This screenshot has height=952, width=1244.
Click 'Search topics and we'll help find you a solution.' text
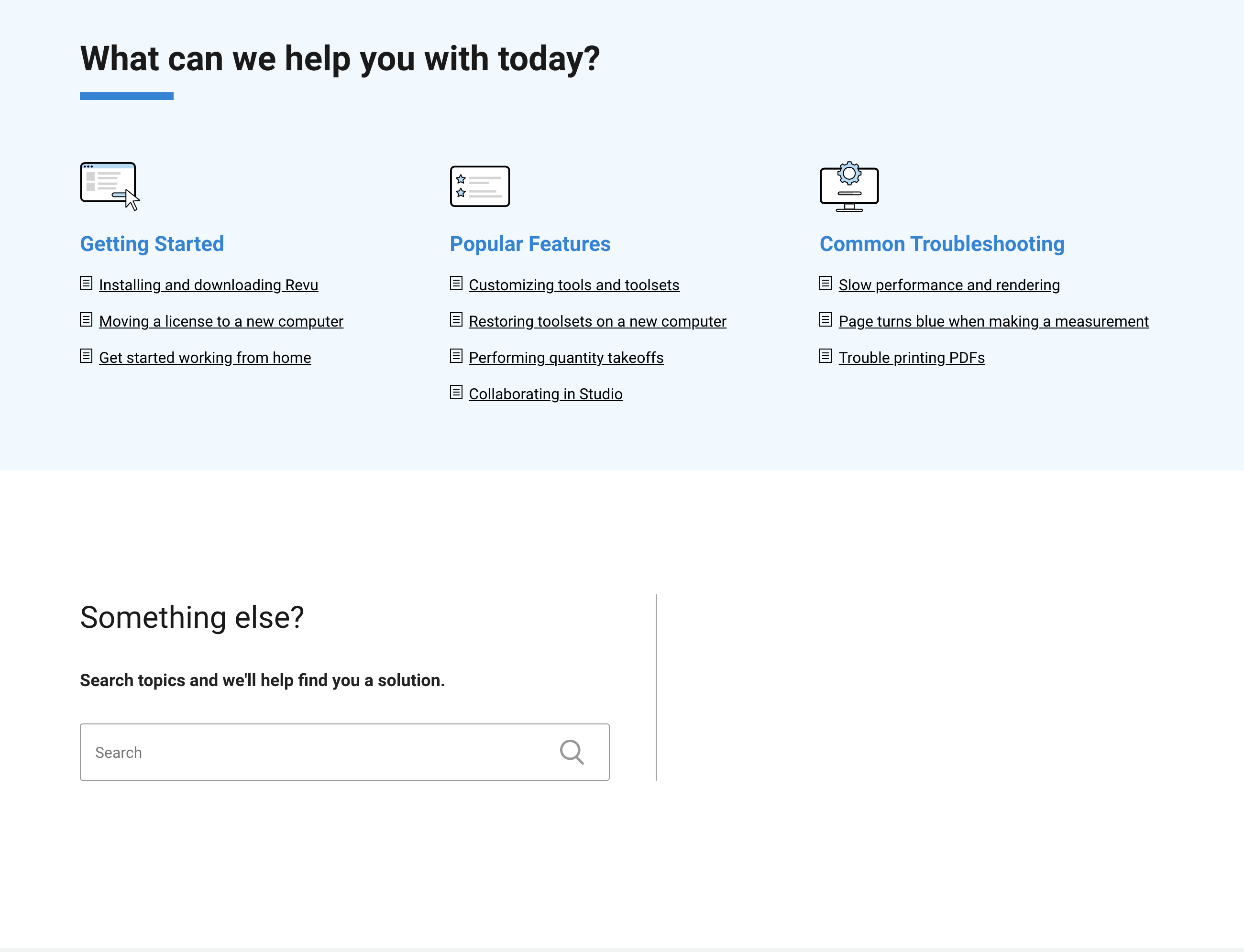263,680
